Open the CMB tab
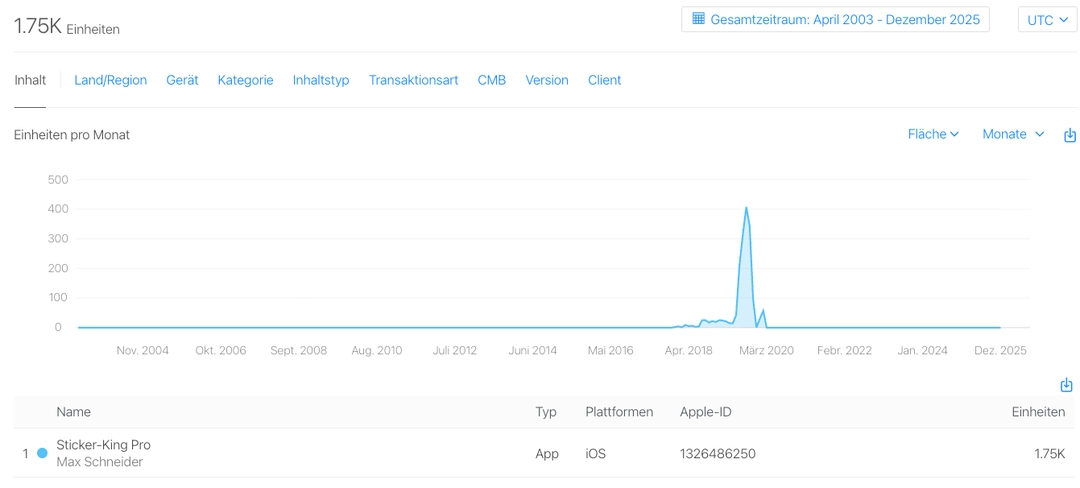The height and width of the screenshot is (488, 1080). click(491, 80)
